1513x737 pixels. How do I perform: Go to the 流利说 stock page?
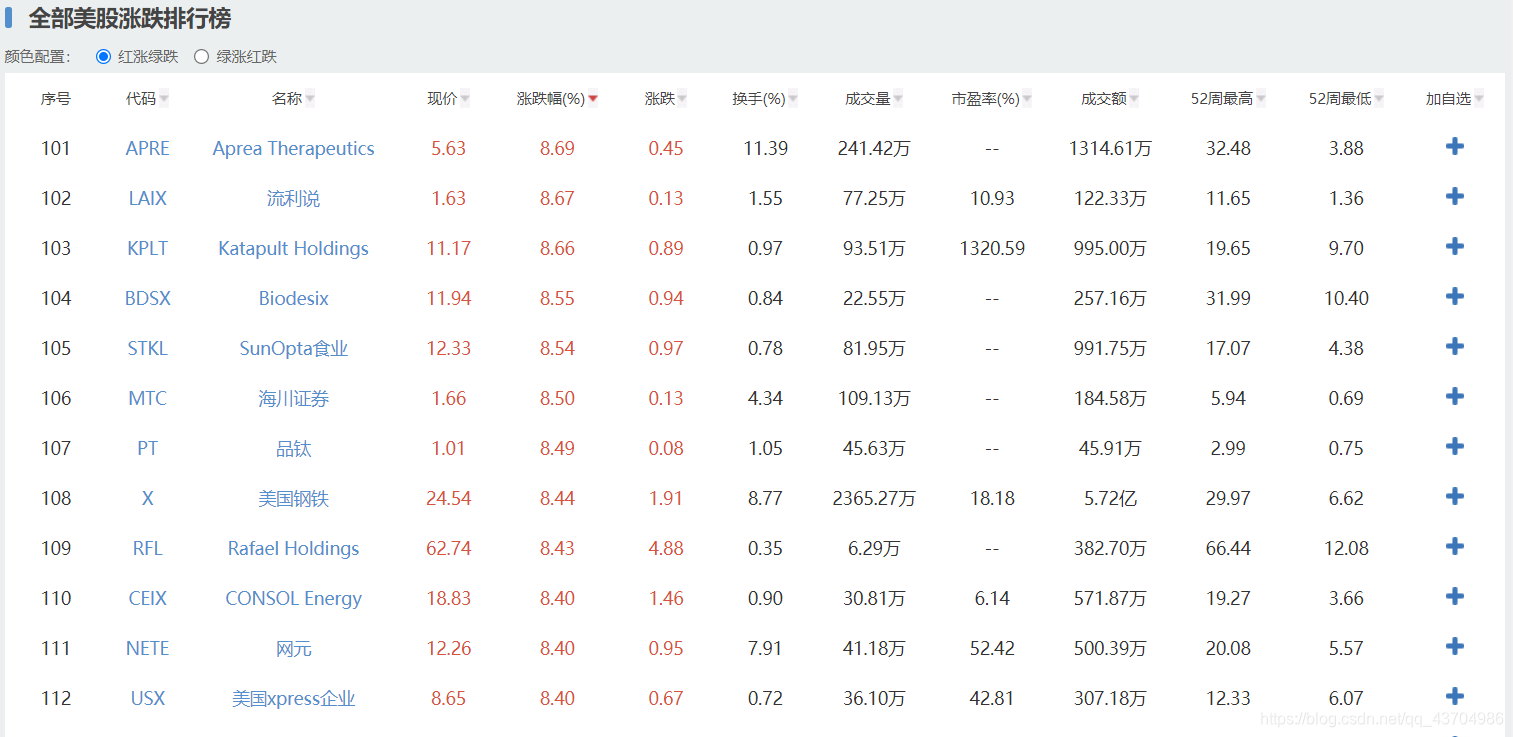pos(294,198)
